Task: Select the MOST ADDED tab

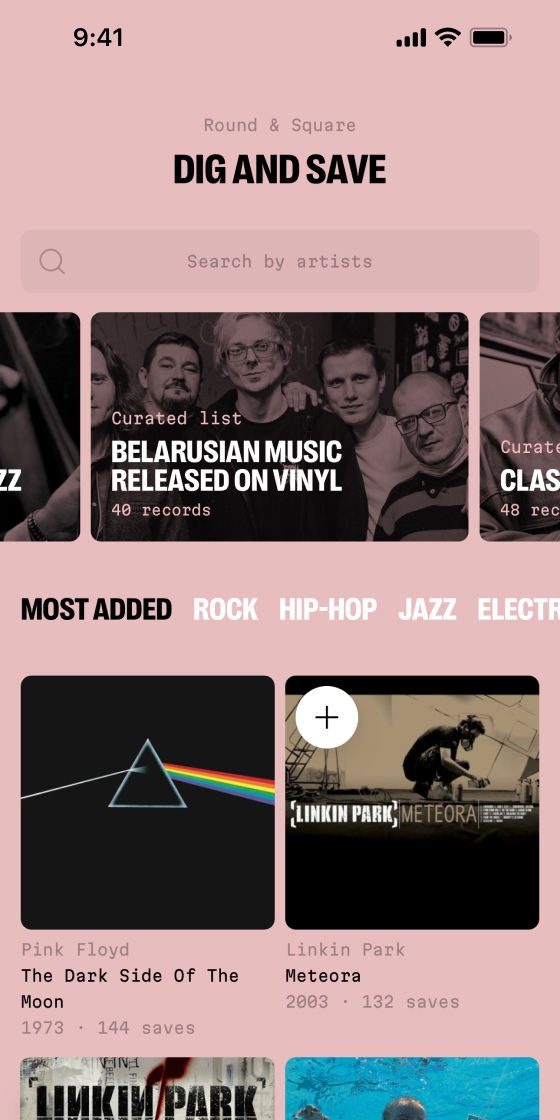Action: click(96, 609)
